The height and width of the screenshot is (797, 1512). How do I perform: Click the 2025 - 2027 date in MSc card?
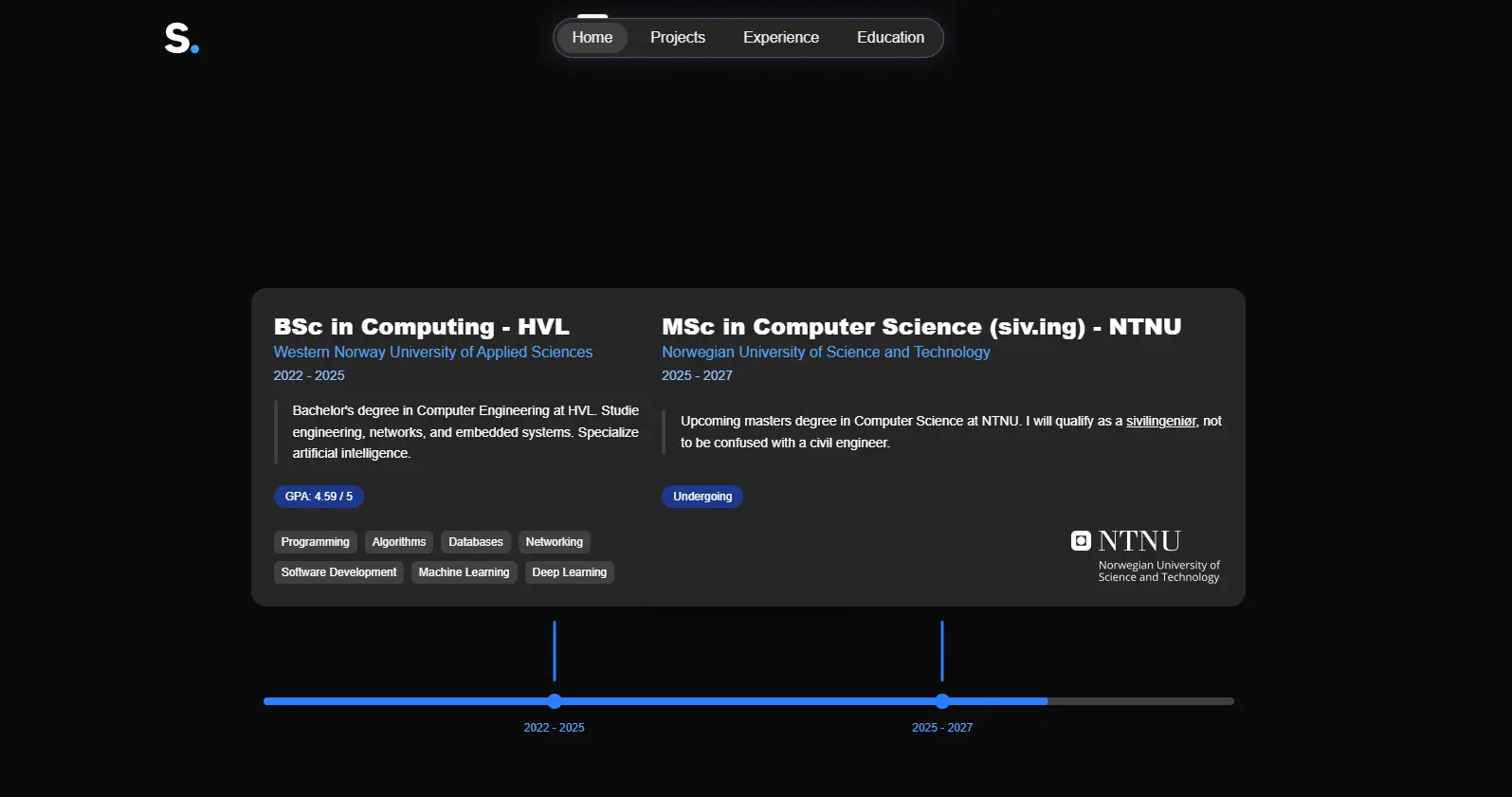click(x=697, y=375)
